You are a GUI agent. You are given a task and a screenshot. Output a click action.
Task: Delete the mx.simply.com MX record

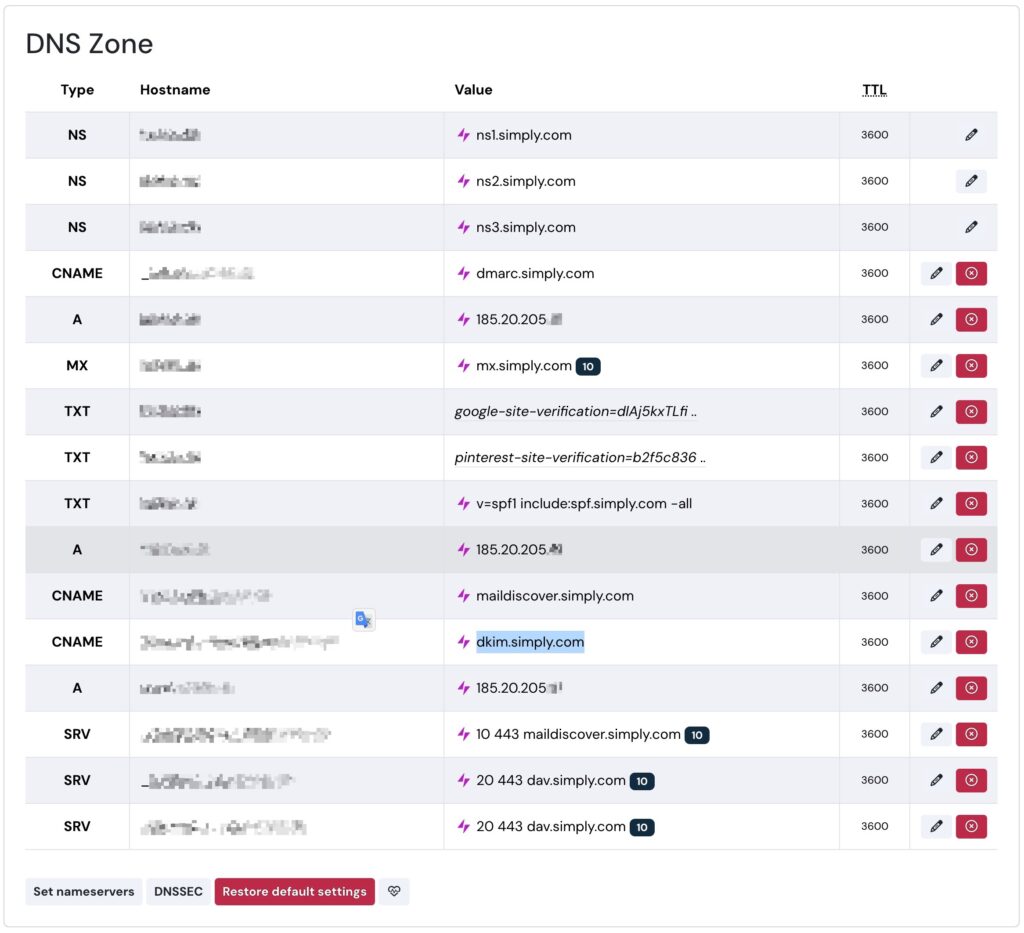coord(971,366)
